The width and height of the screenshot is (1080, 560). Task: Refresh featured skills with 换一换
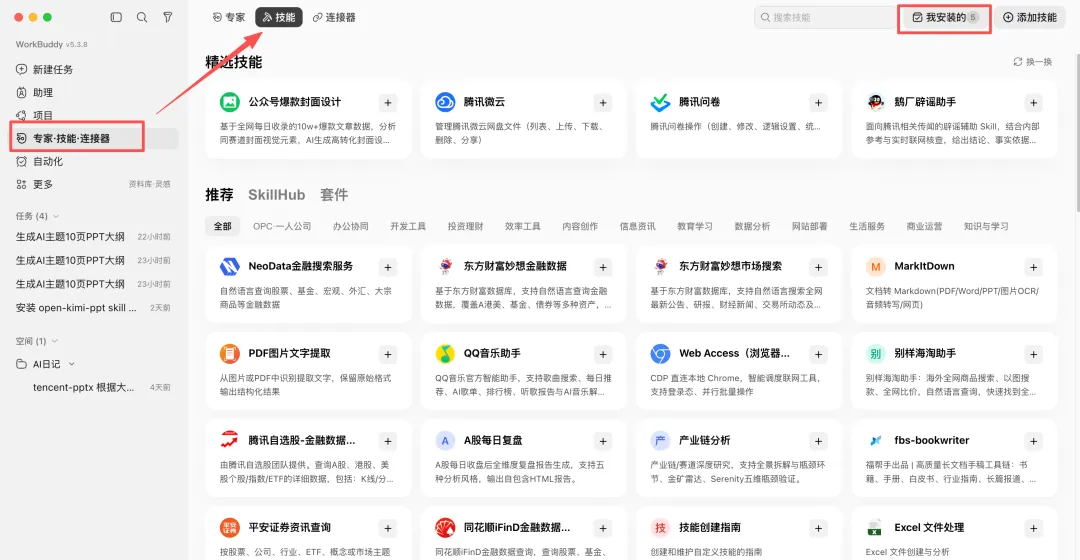[1032, 62]
